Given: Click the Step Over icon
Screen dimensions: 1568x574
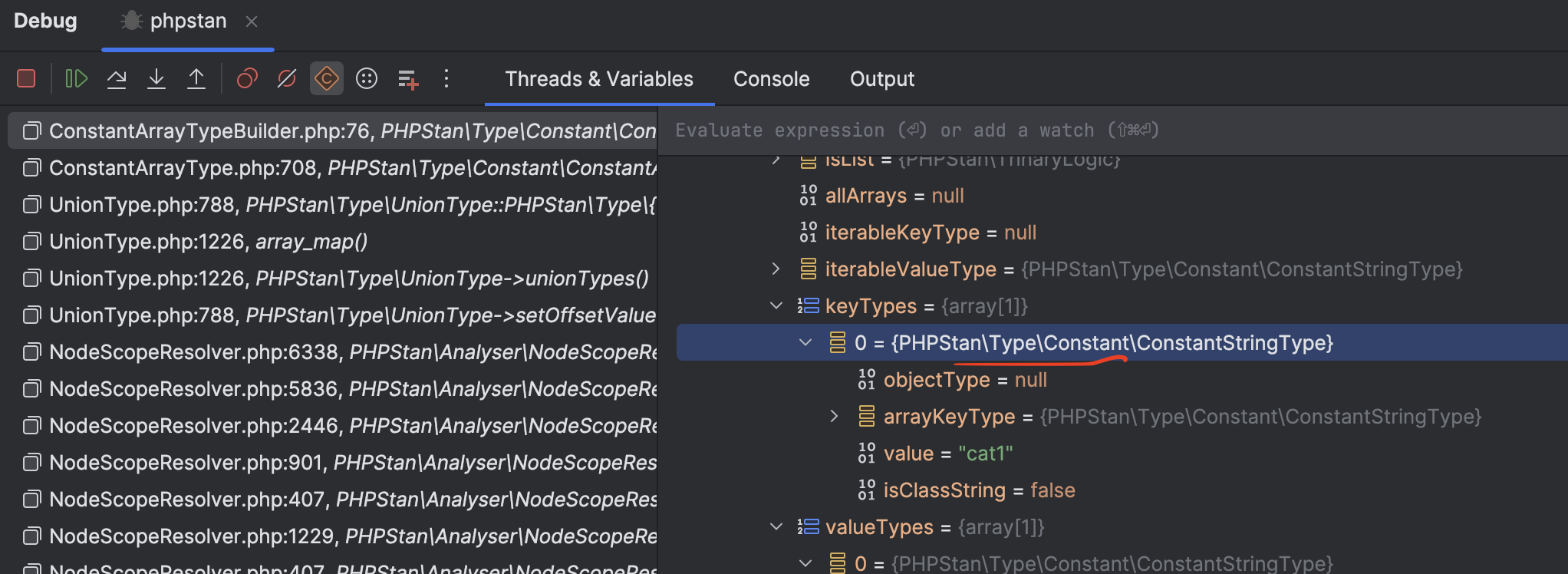Looking at the screenshot, I should (x=117, y=78).
